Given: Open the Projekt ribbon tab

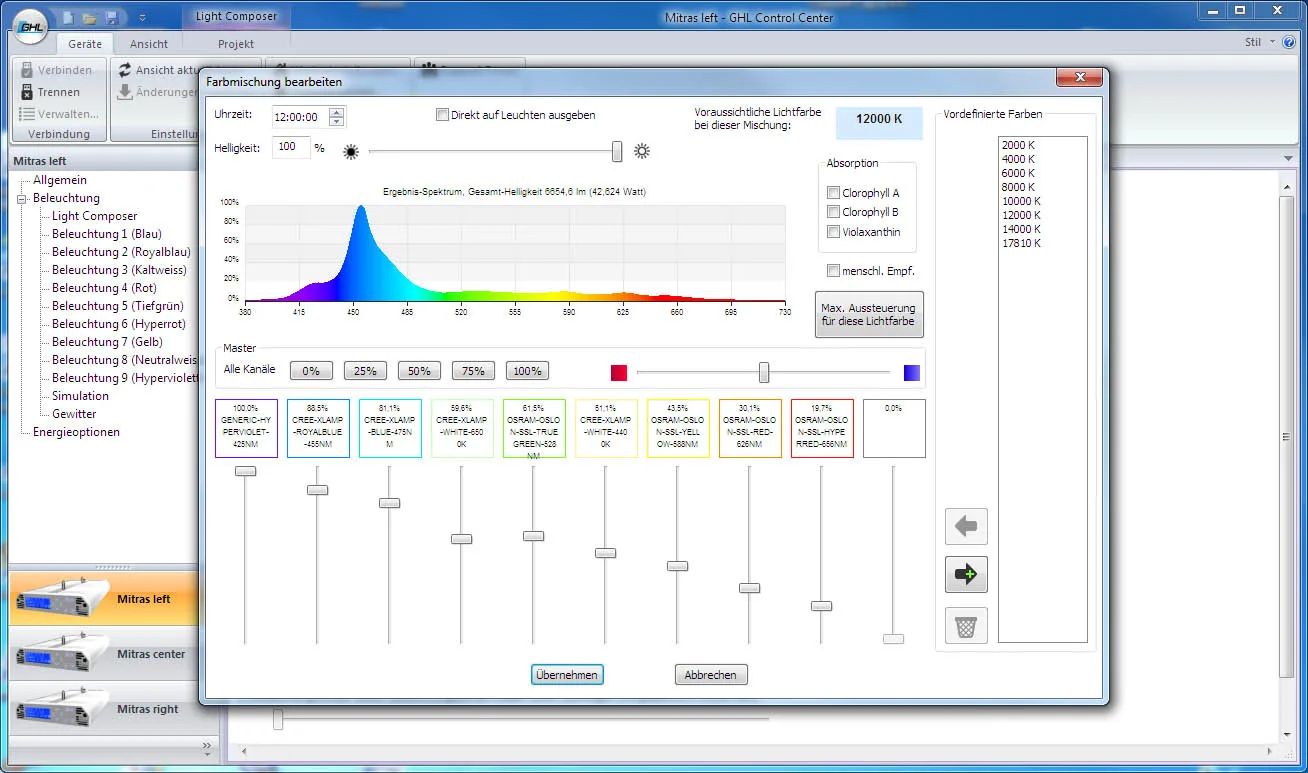Looking at the screenshot, I should click(x=236, y=44).
